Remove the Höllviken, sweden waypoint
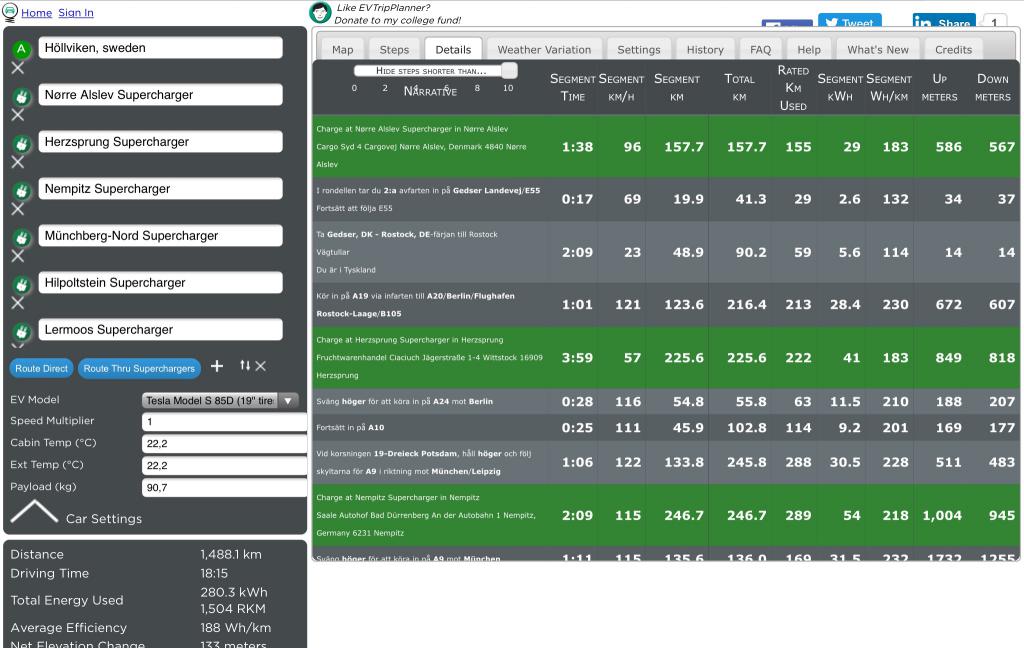The image size is (1024, 648). click(x=18, y=68)
